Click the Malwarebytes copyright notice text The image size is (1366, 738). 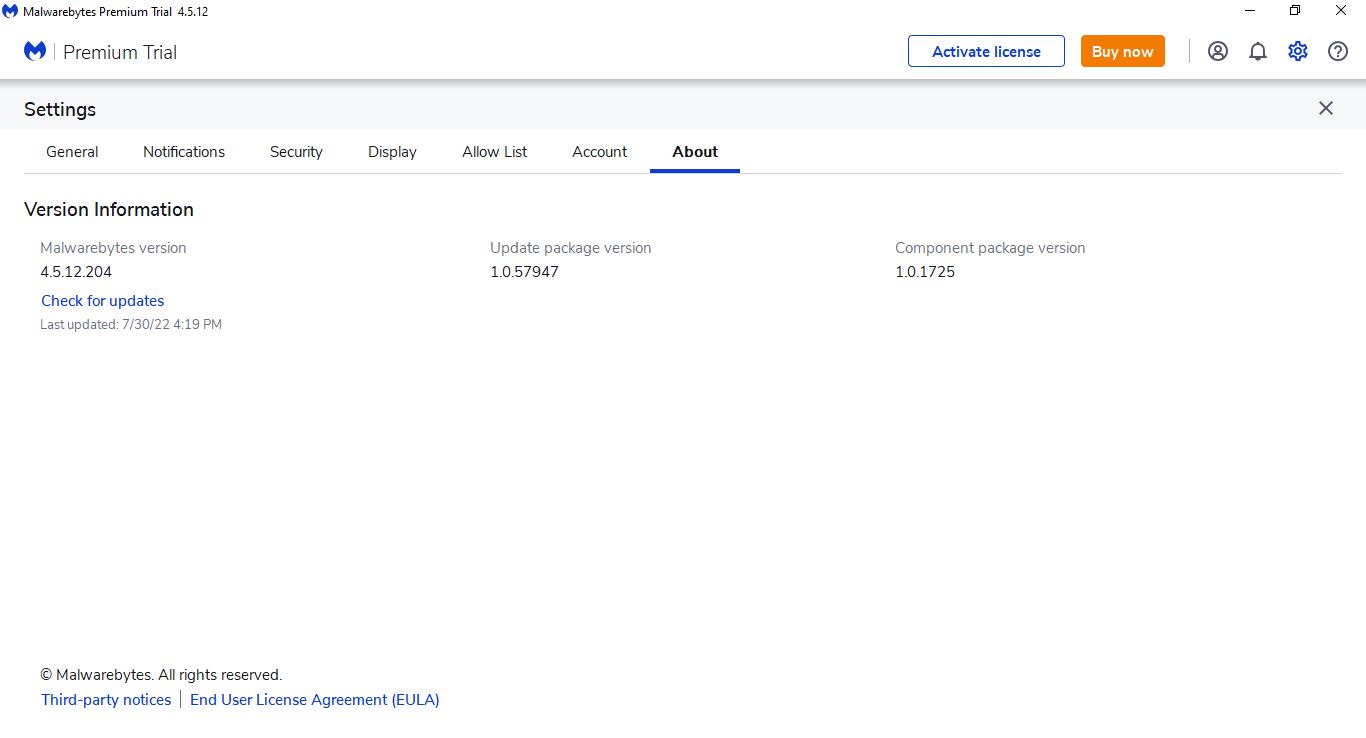[161, 675]
